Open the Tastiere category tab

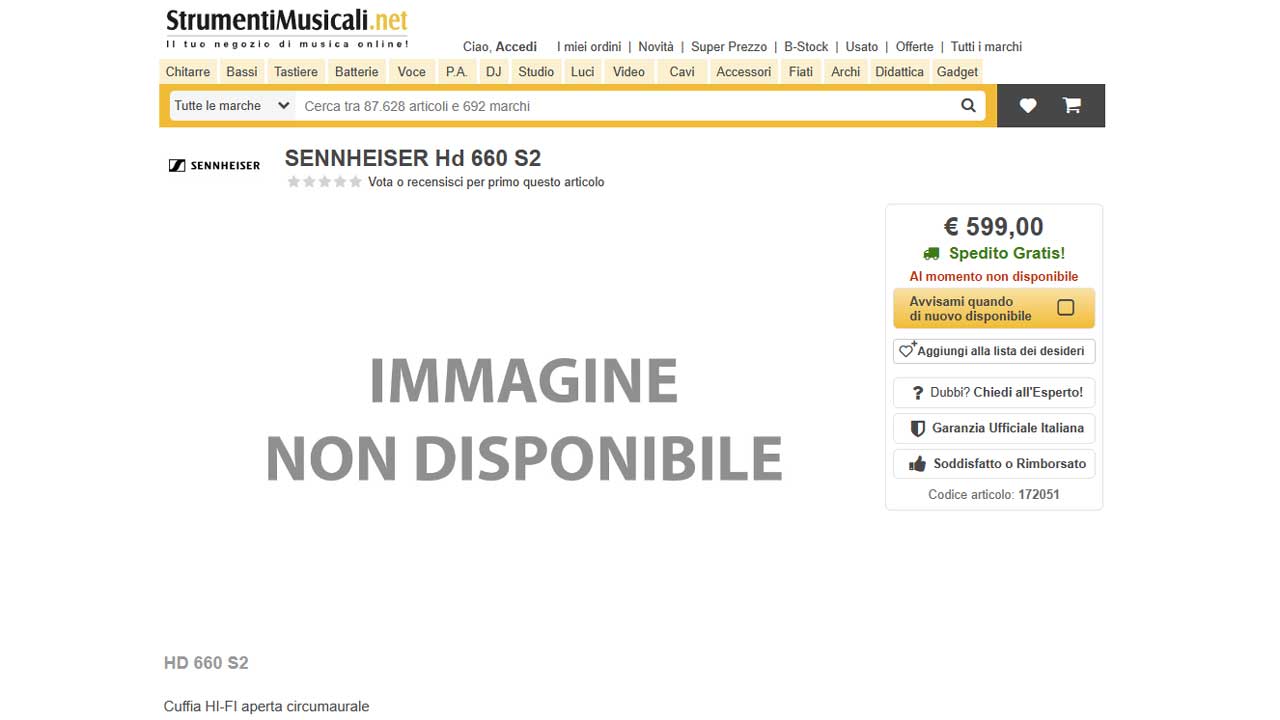296,72
